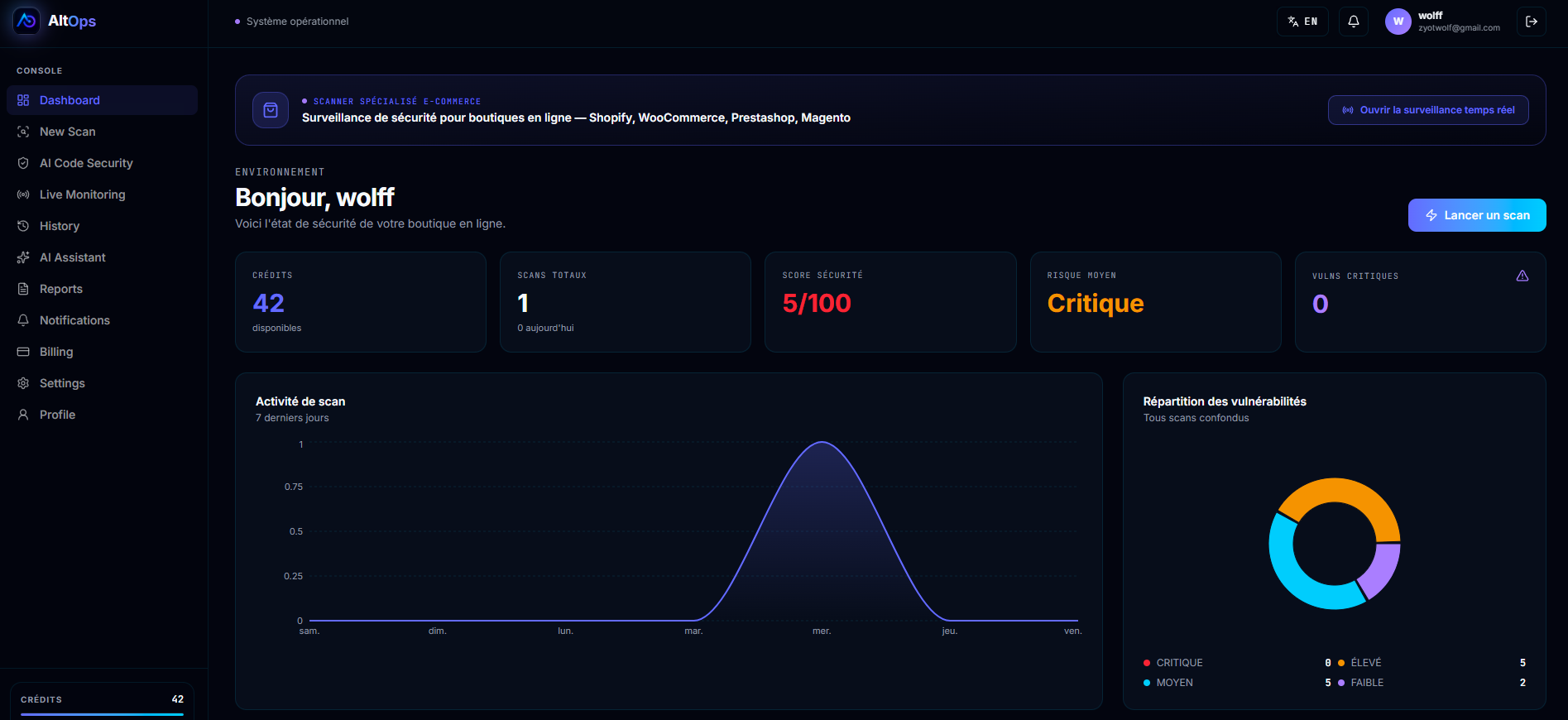The image size is (1568, 720).
Task: Toggle language with the EN button
Action: pyautogui.click(x=1302, y=22)
